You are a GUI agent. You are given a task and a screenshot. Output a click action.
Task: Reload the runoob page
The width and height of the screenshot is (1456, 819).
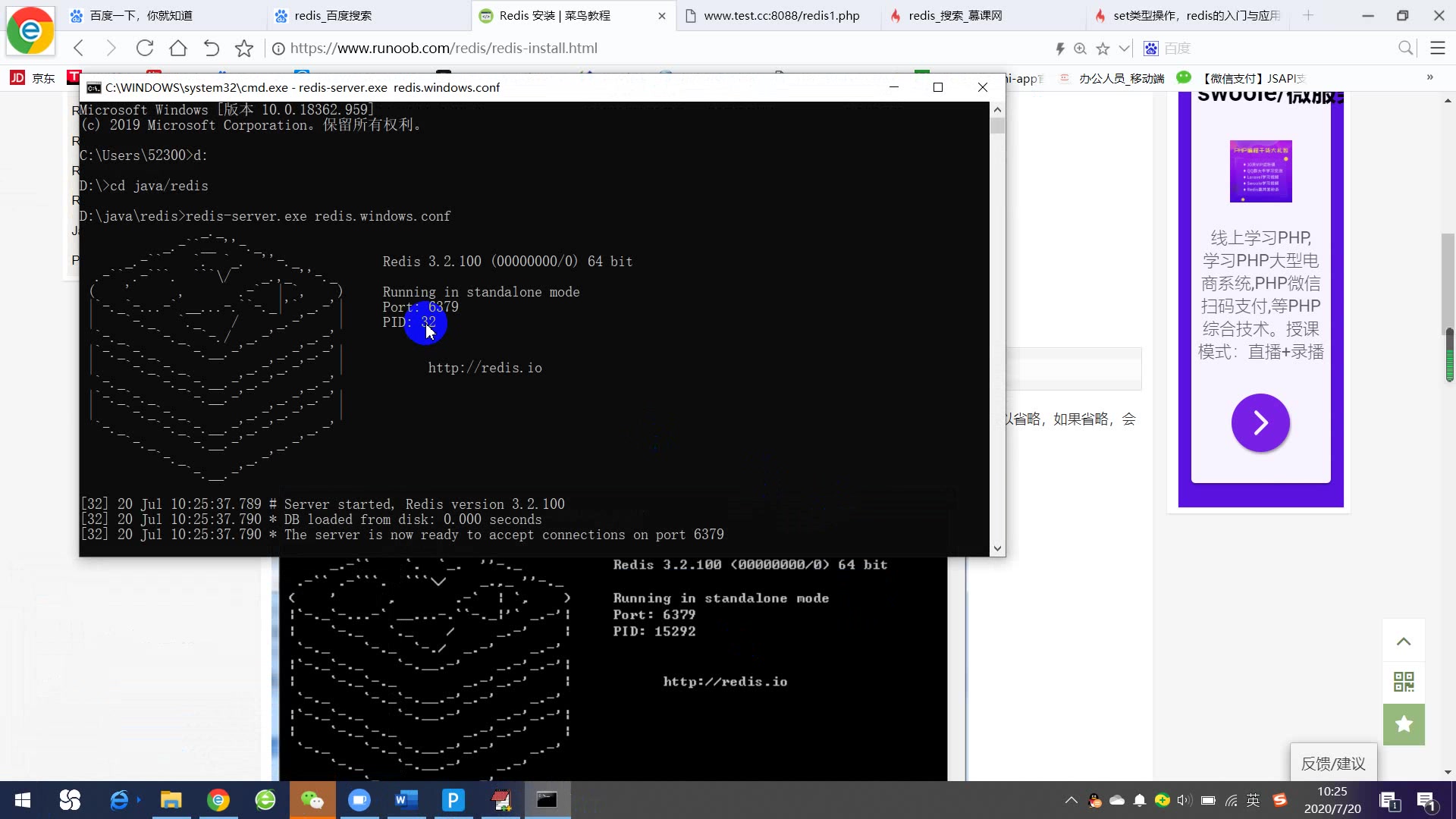(145, 49)
